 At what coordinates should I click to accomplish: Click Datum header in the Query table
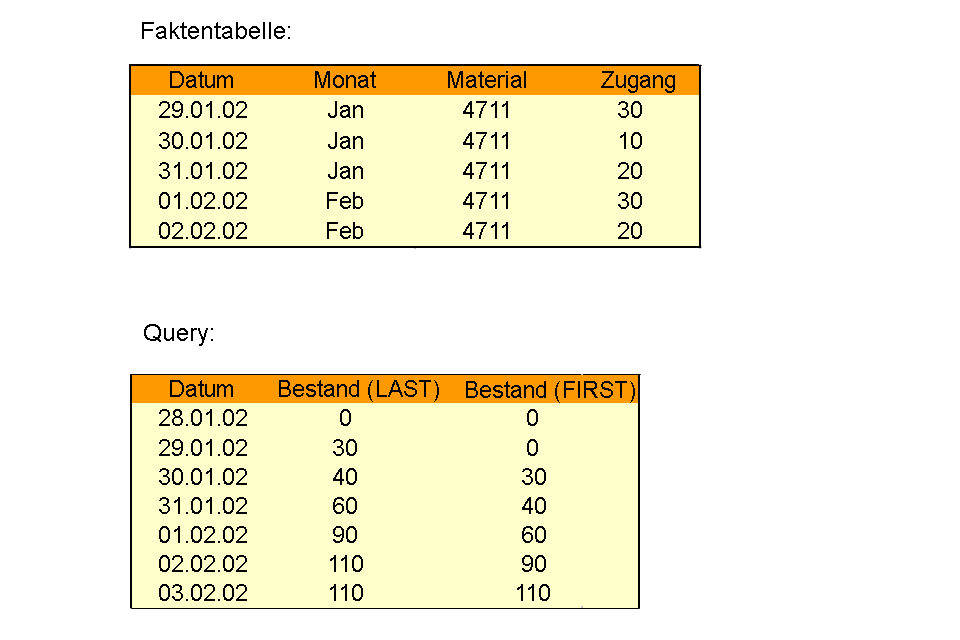click(201, 389)
